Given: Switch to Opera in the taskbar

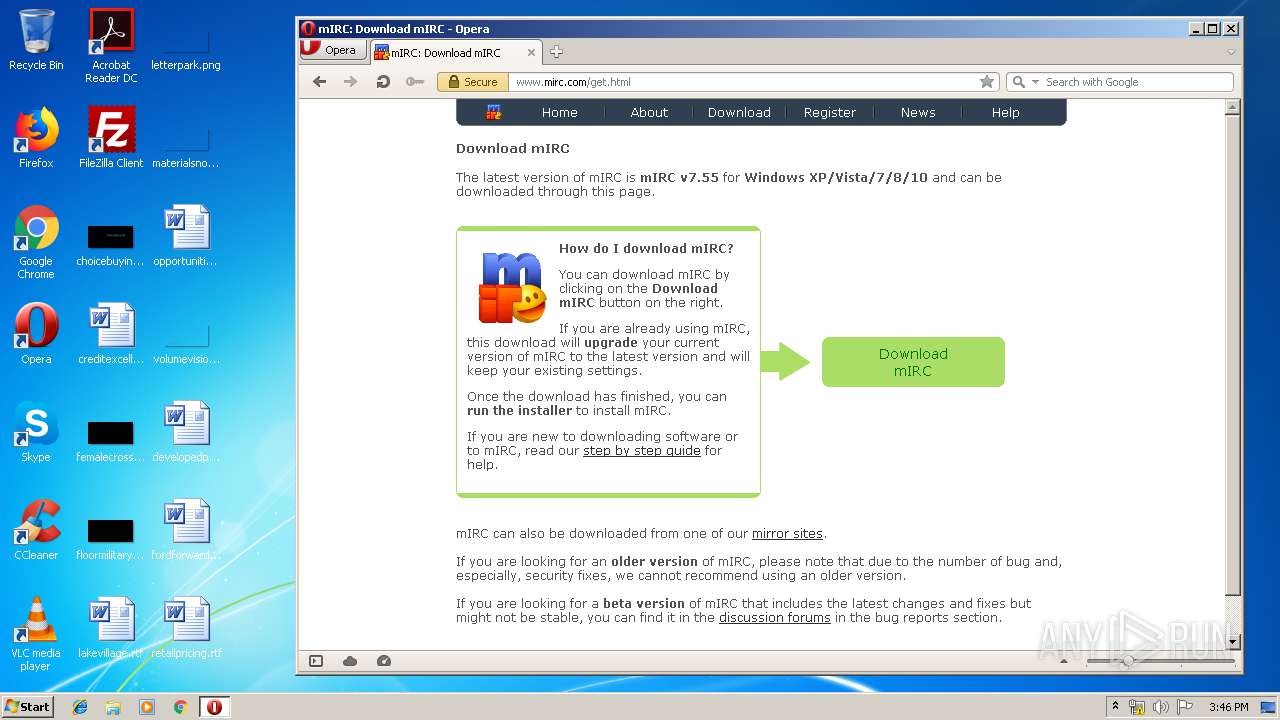Looking at the screenshot, I should click(214, 707).
